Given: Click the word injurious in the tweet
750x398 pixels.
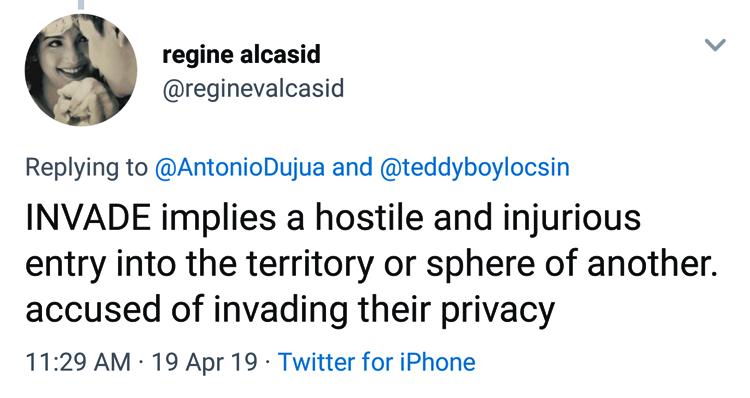Looking at the screenshot, I should [572, 219].
